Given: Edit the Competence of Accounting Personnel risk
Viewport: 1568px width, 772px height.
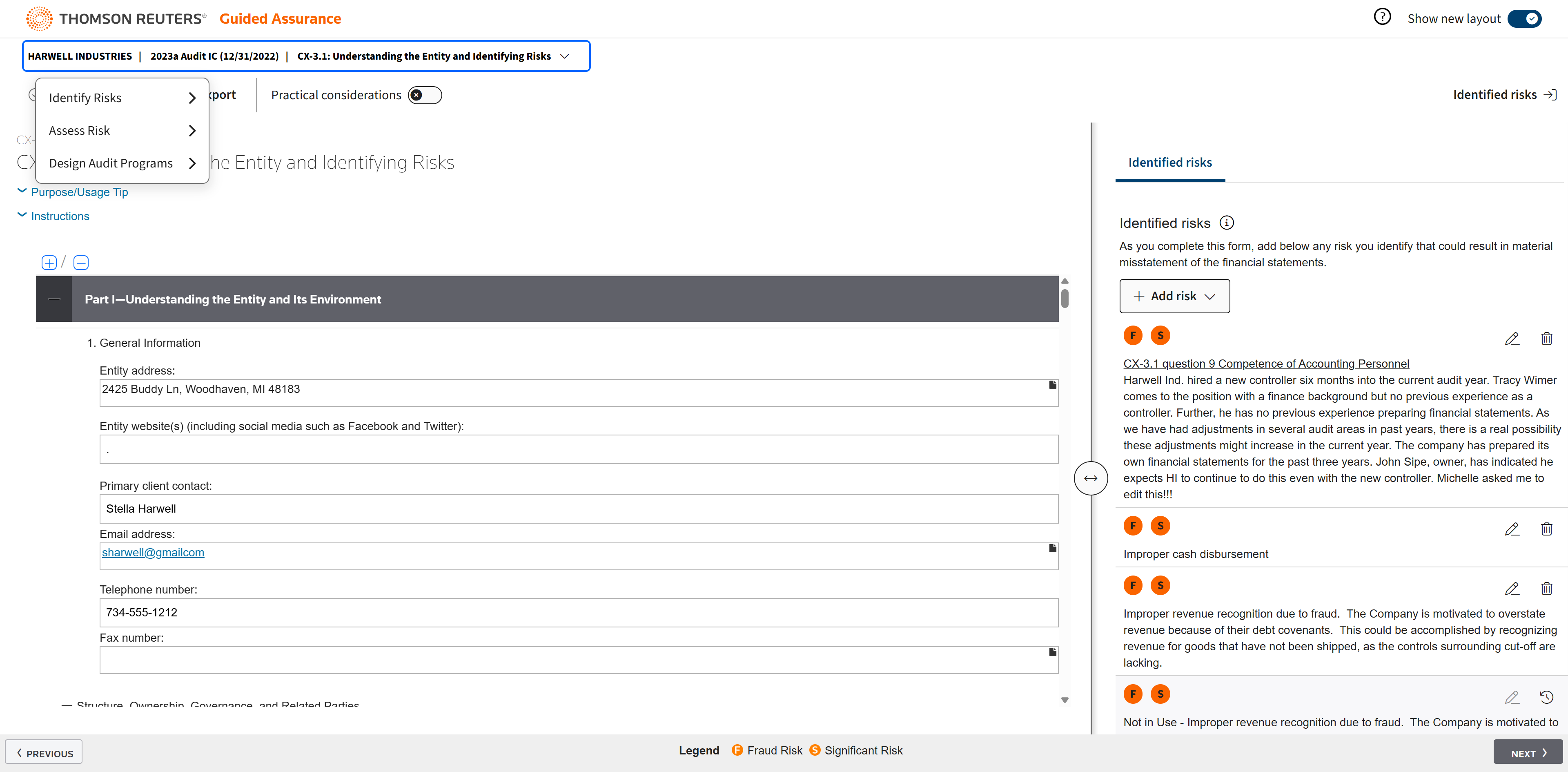Looking at the screenshot, I should (1511, 339).
